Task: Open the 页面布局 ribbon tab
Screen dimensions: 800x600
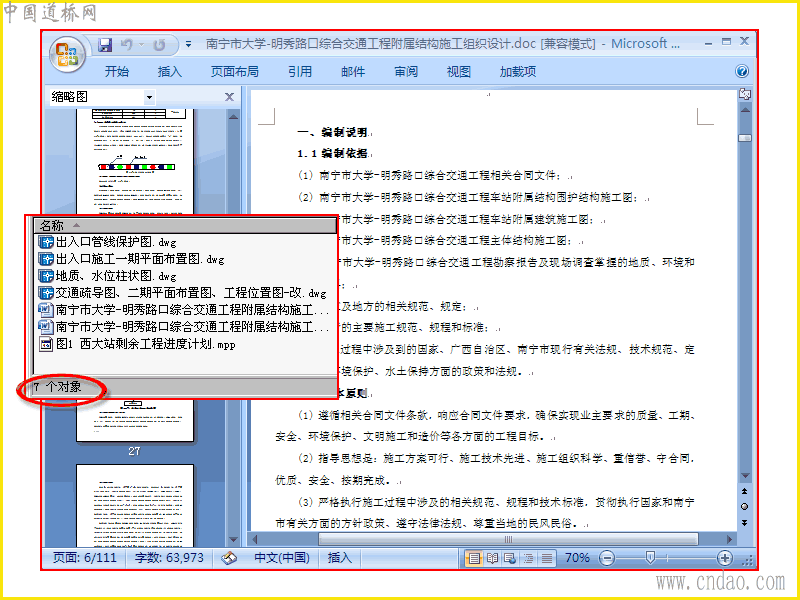Action: click(235, 71)
